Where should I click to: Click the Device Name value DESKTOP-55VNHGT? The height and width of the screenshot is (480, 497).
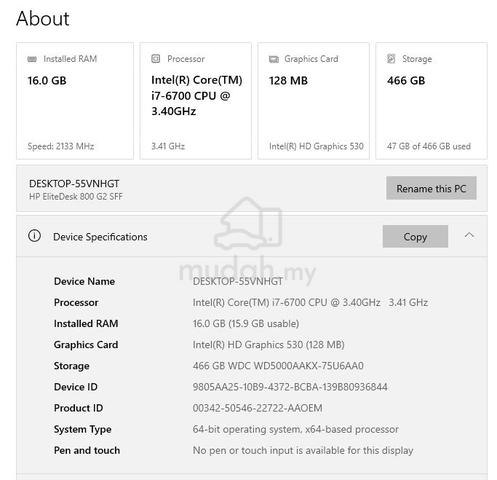(x=238, y=281)
